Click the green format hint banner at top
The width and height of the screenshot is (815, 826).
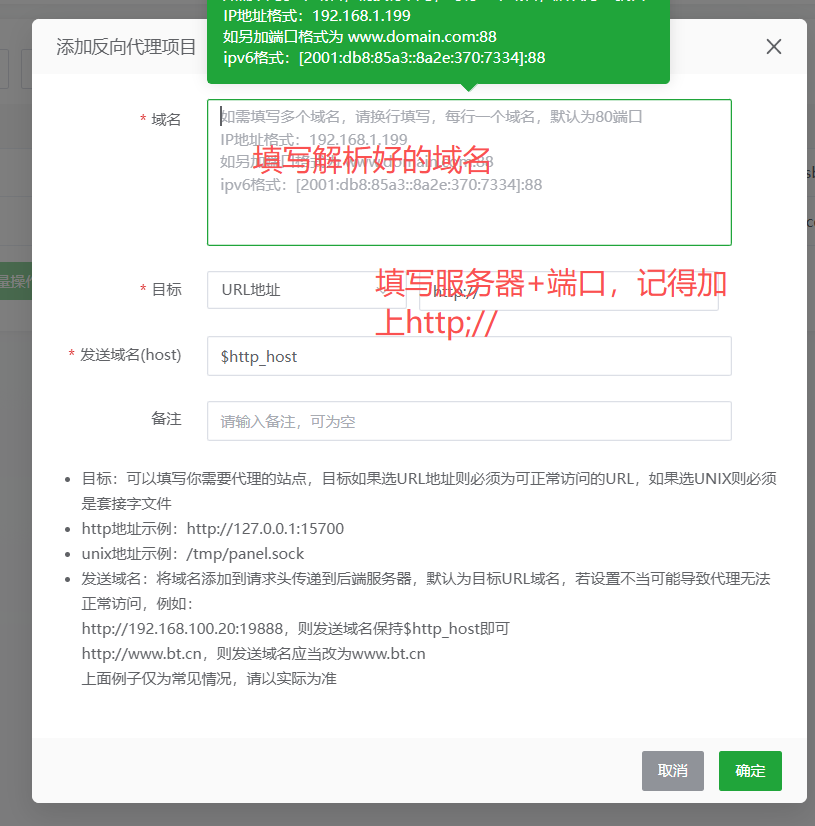(440, 40)
